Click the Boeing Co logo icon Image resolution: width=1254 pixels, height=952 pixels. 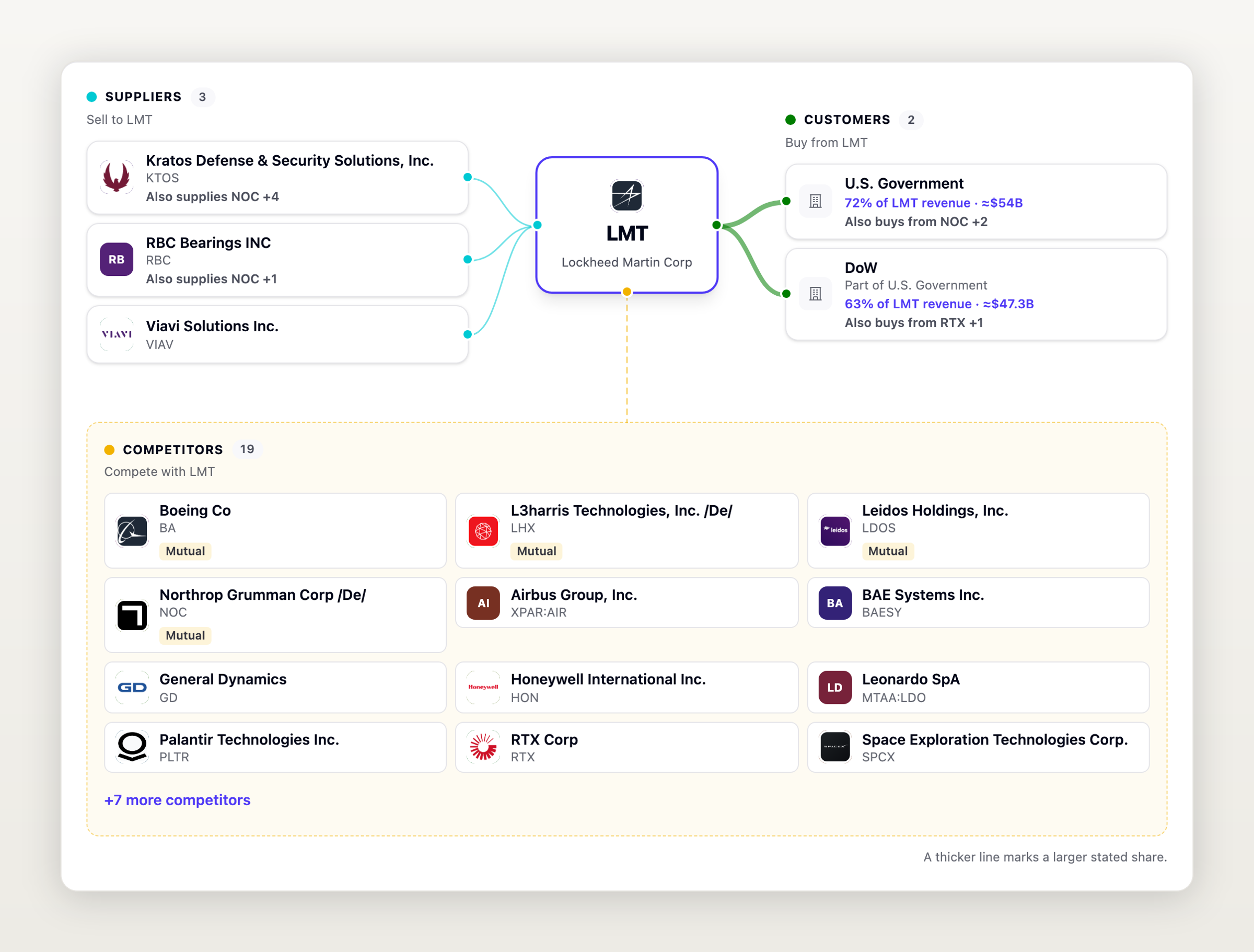tap(132, 531)
